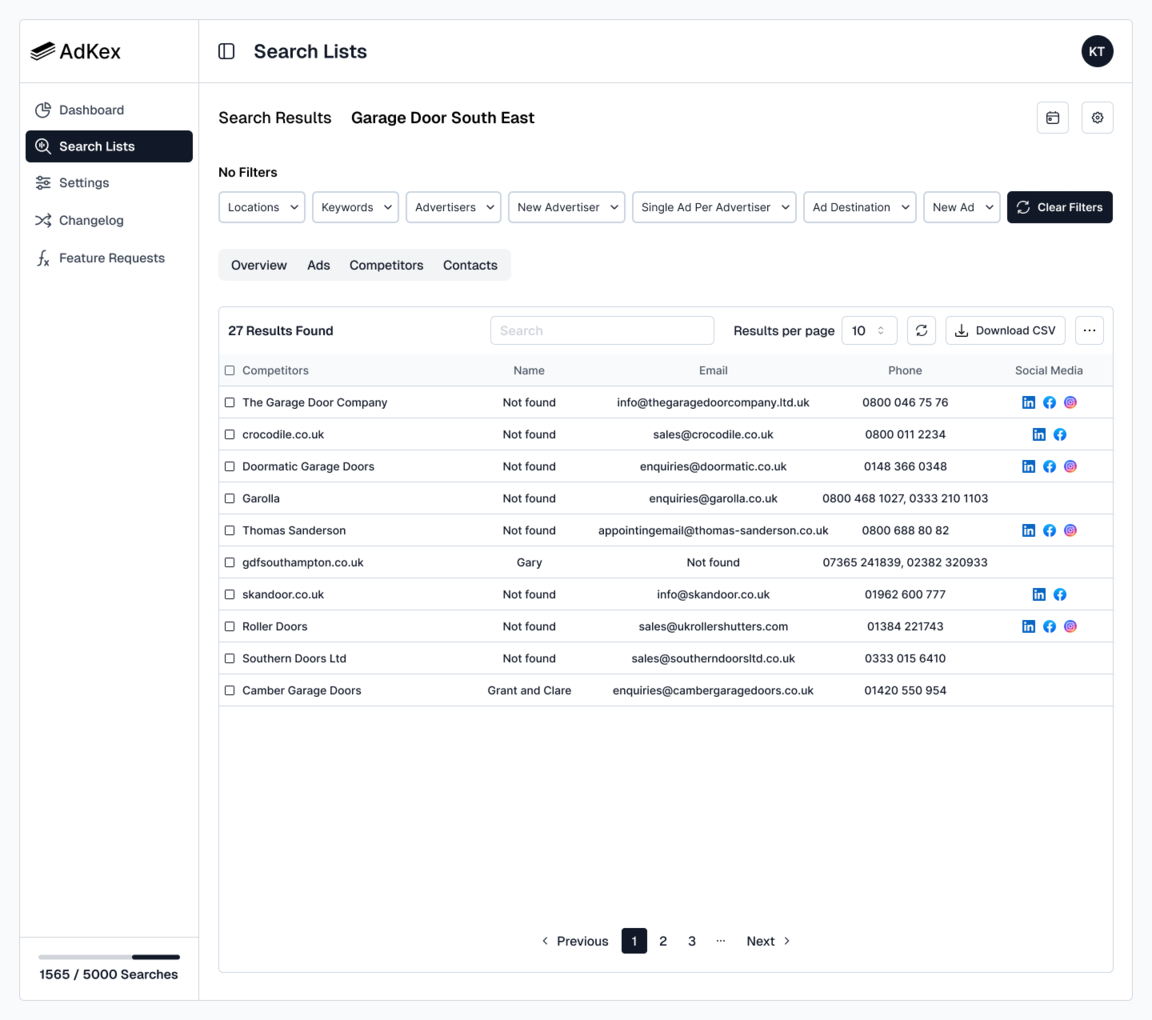Select the Camber Garage Doors row checkbox
The width and height of the screenshot is (1152, 1020).
click(x=229, y=690)
